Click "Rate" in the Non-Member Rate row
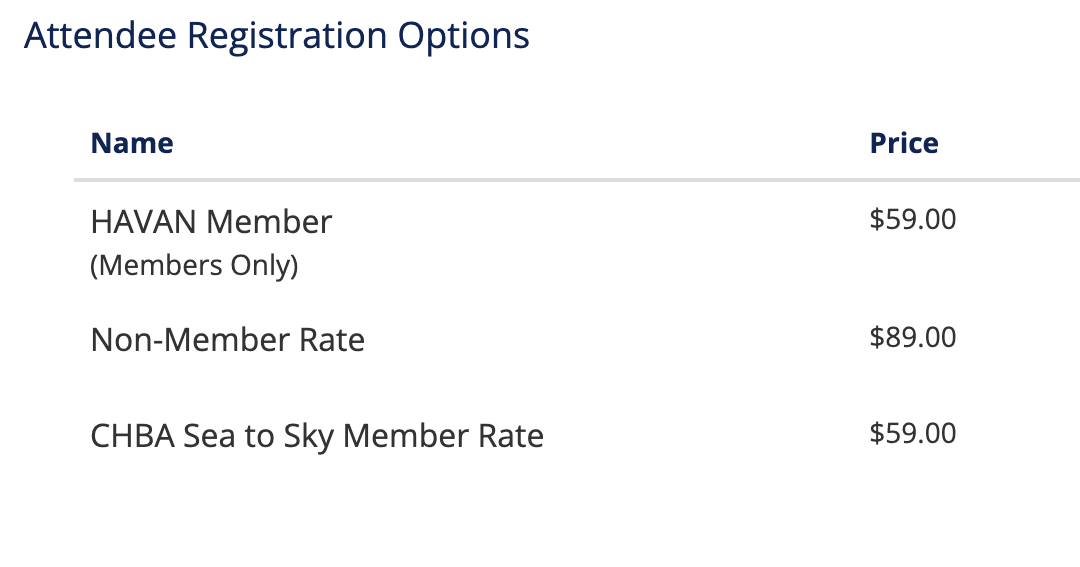This screenshot has width=1080, height=567. tap(332, 340)
